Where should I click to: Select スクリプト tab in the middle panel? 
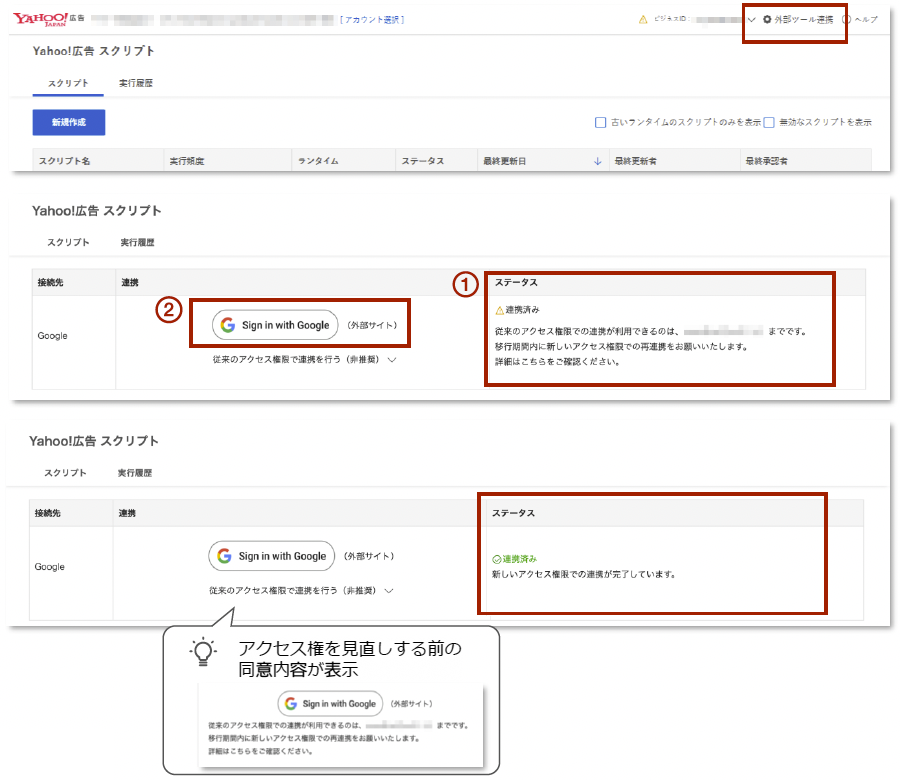pyautogui.click(x=68, y=242)
